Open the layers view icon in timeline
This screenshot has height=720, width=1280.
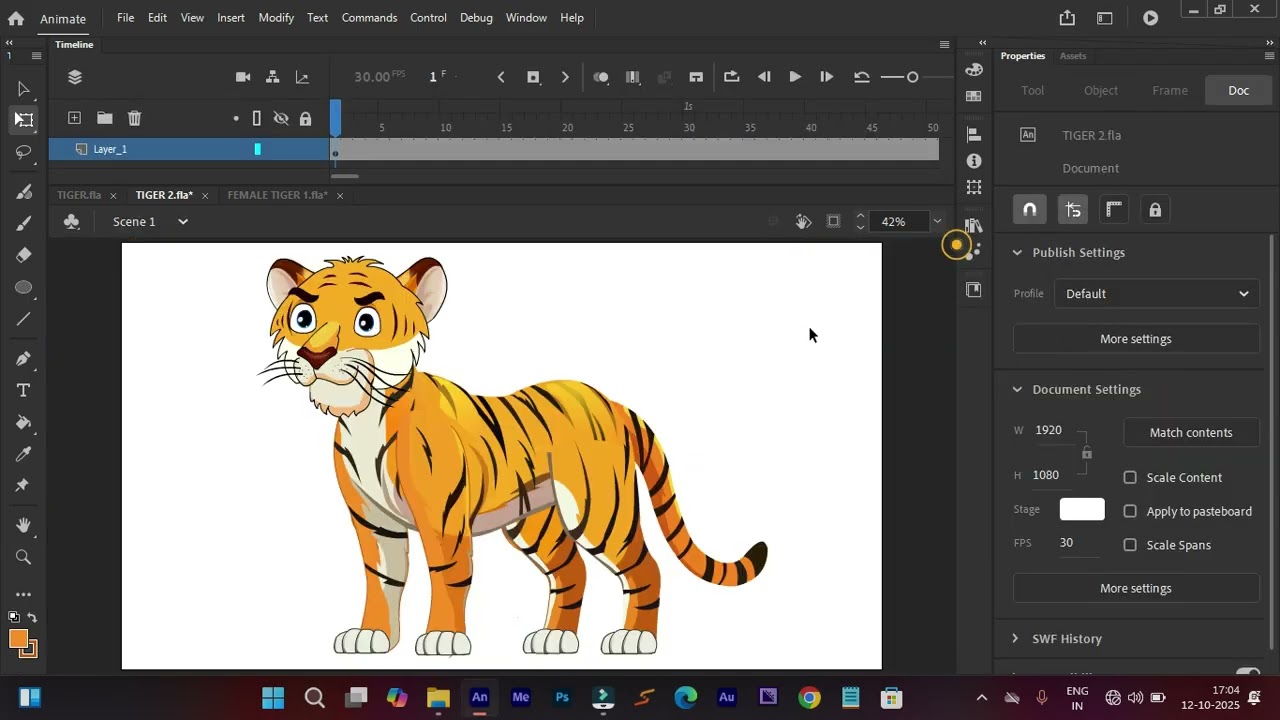pos(75,77)
